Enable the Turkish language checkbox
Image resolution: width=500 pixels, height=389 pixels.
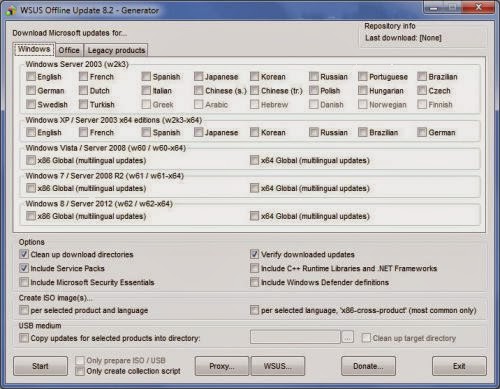83,105
